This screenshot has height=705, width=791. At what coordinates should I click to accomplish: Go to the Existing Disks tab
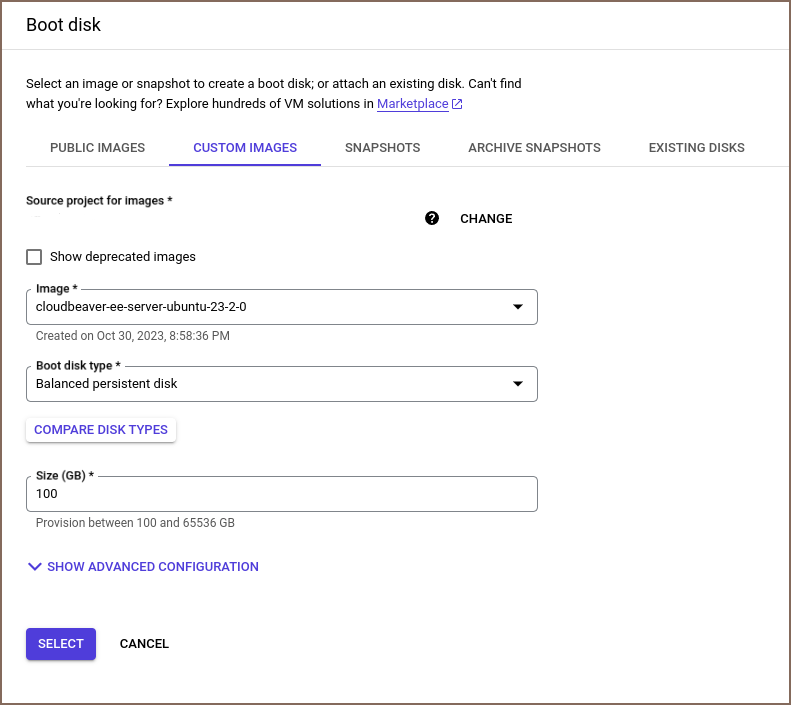[x=696, y=148]
